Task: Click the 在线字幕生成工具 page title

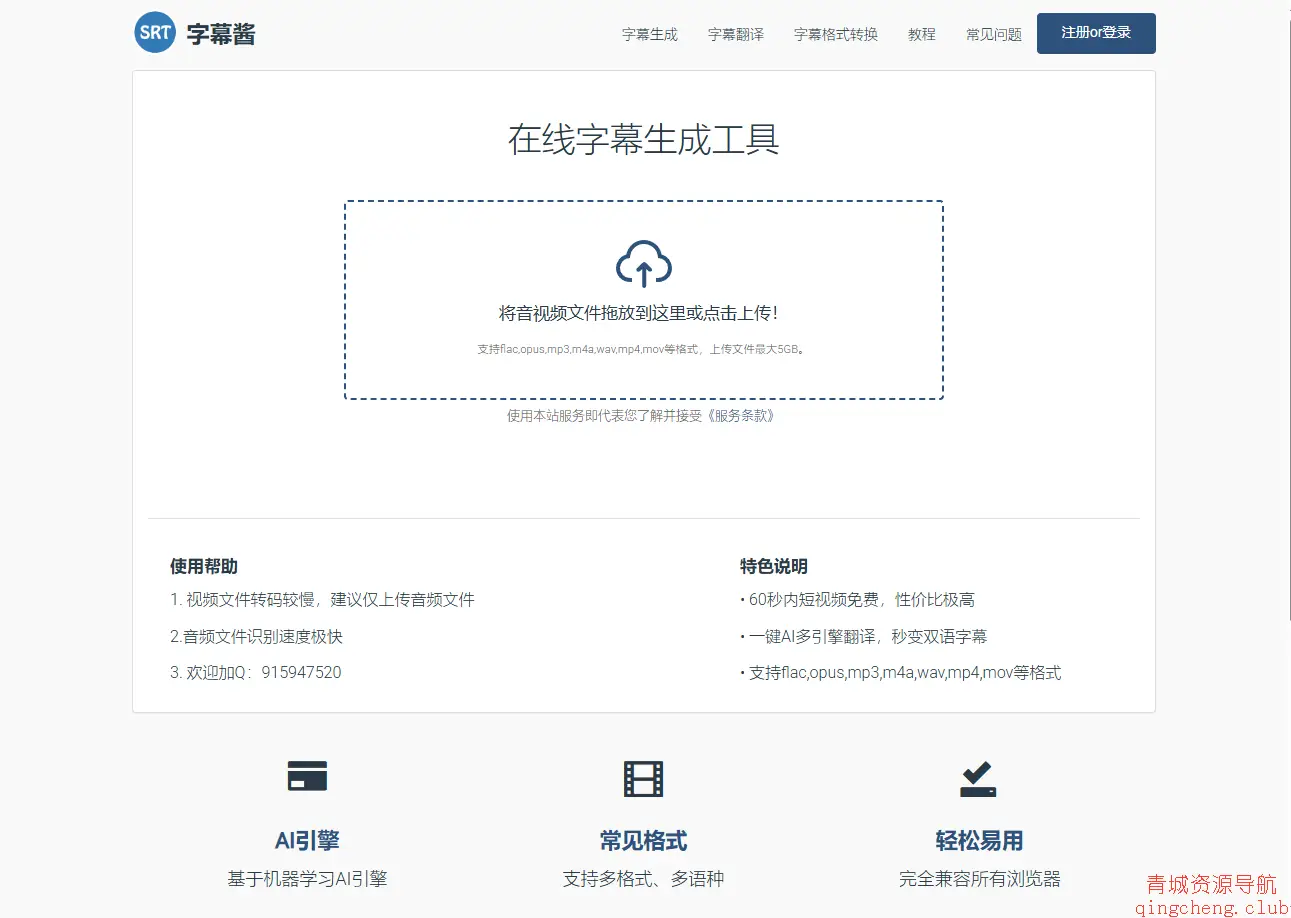Action: click(x=643, y=140)
